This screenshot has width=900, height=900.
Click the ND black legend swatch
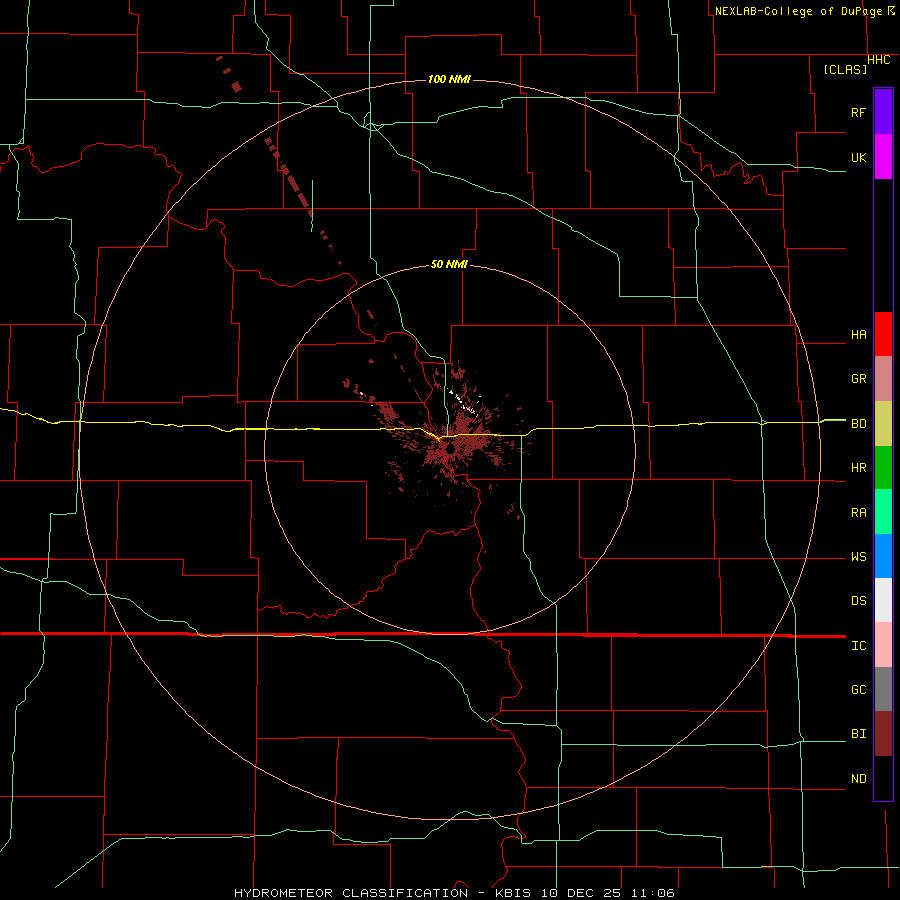[883, 778]
